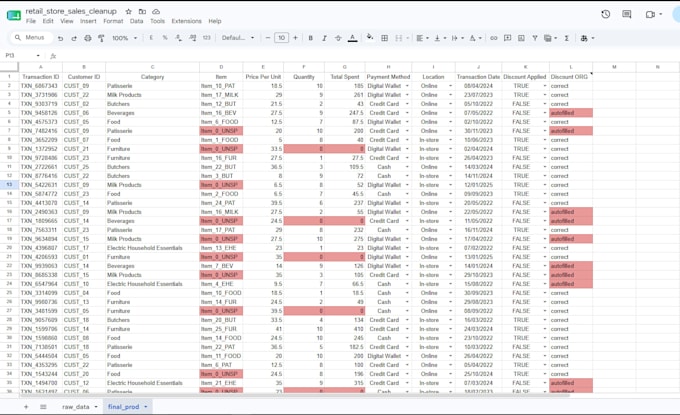Screen dimensions: 680x415
Task: Add a new sheet with the plus button
Action: tap(26, 407)
